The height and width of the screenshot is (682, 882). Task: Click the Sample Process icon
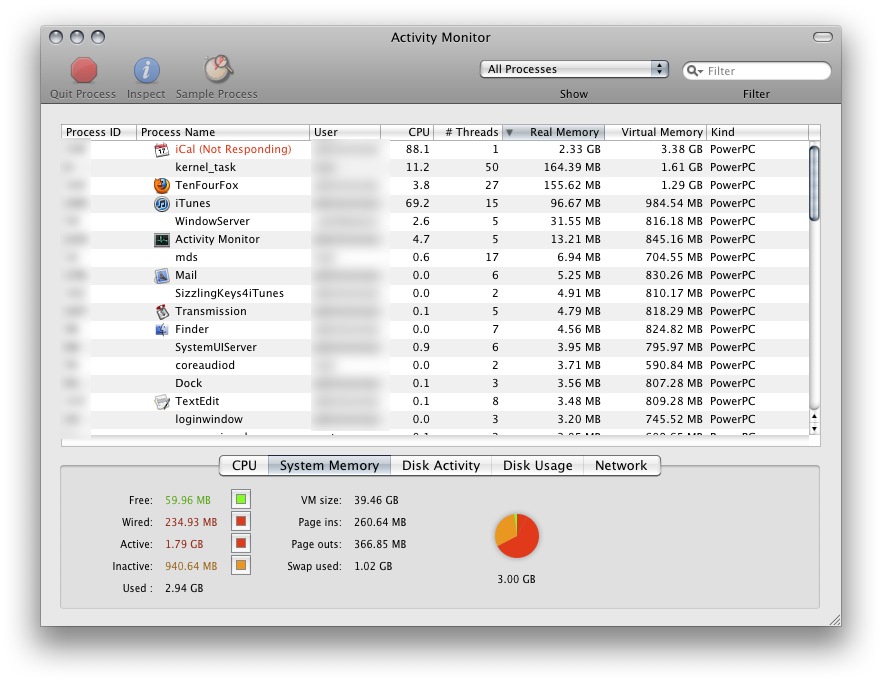tap(218, 69)
